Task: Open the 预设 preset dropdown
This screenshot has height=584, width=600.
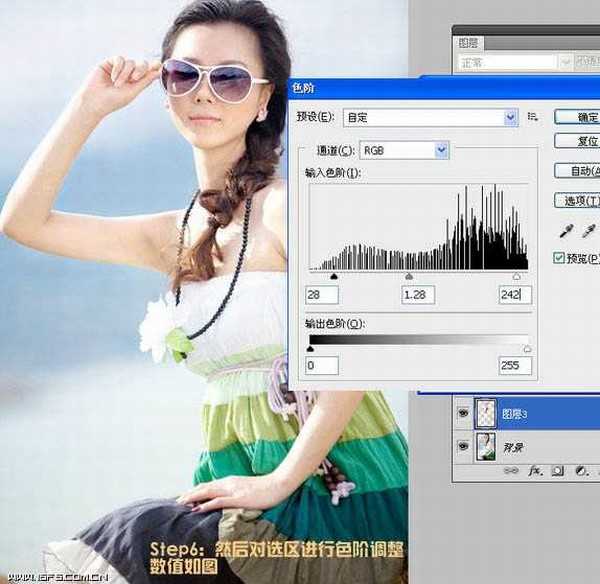Action: (430, 117)
